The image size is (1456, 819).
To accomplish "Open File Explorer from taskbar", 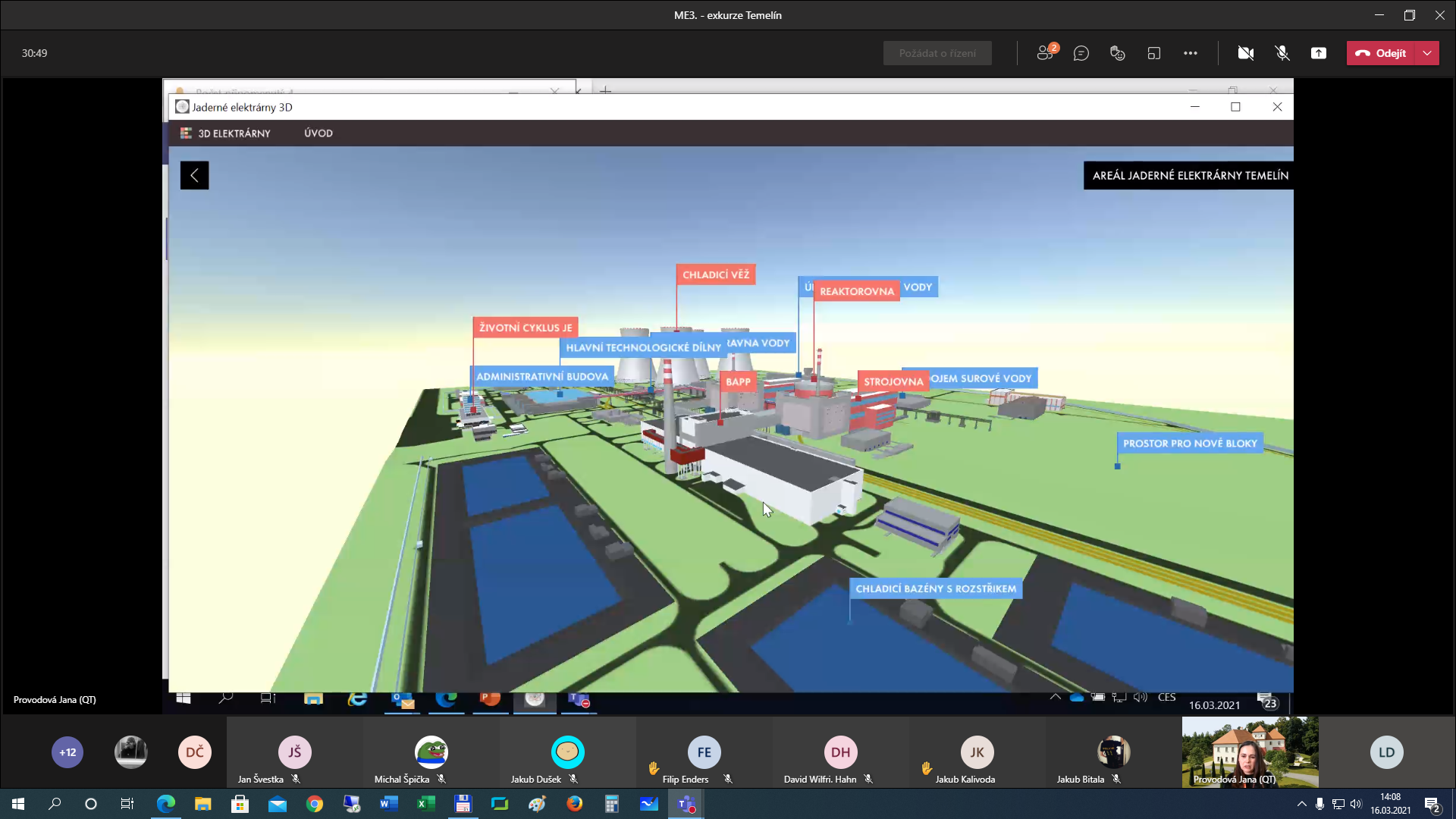I will (202, 804).
